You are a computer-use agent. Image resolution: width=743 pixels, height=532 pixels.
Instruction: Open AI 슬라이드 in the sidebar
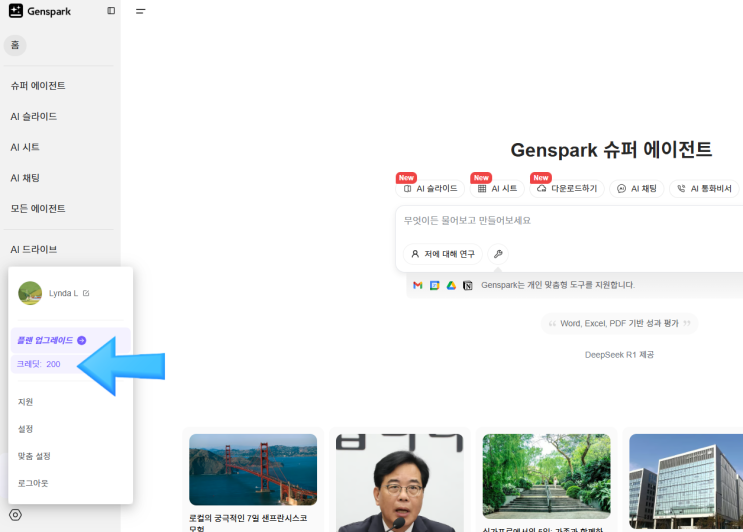click(x=34, y=116)
